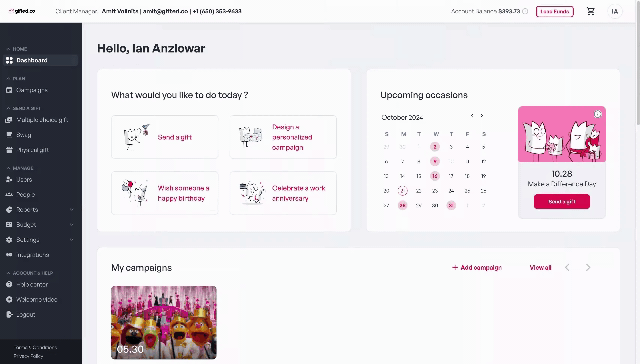Click the Settings gear icon

[9, 240]
